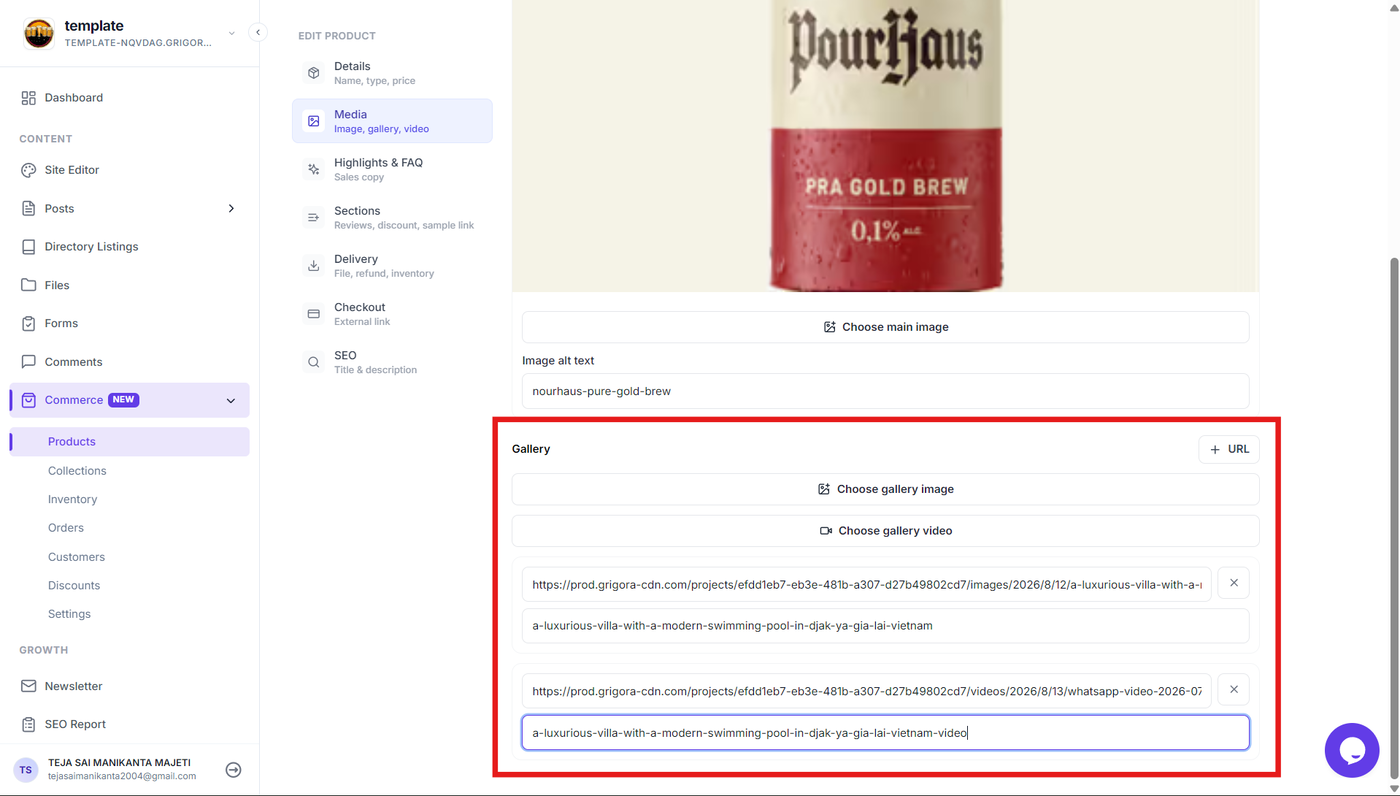Click the Highlights & FAQ sparkle icon

coord(314,169)
